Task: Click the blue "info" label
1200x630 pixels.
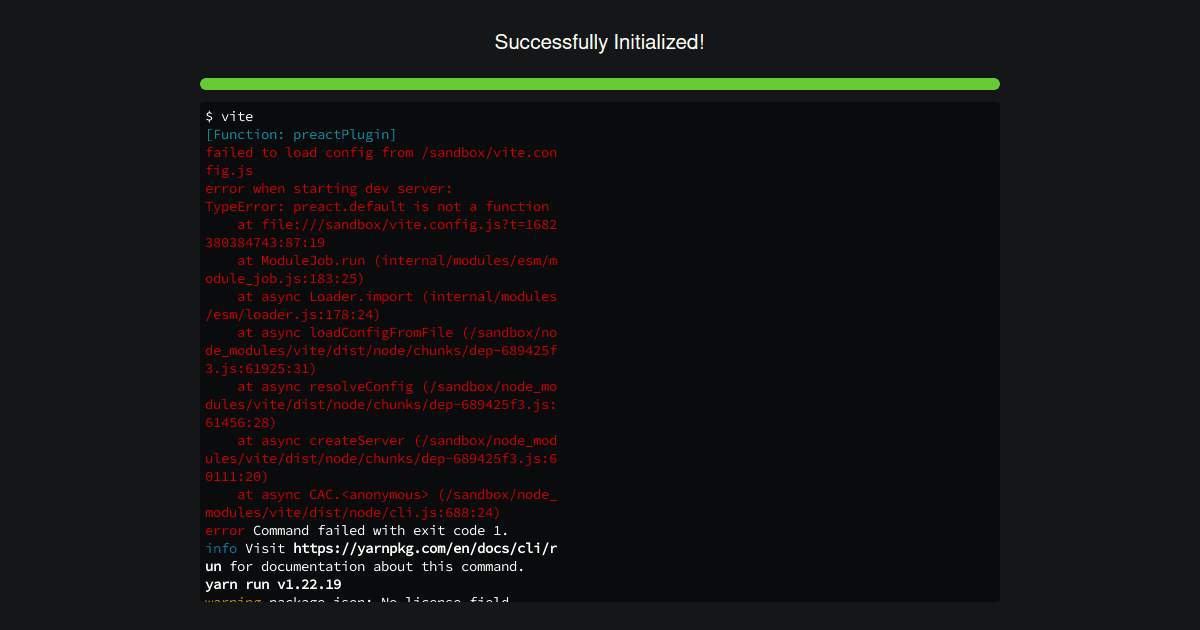Action: (x=221, y=549)
